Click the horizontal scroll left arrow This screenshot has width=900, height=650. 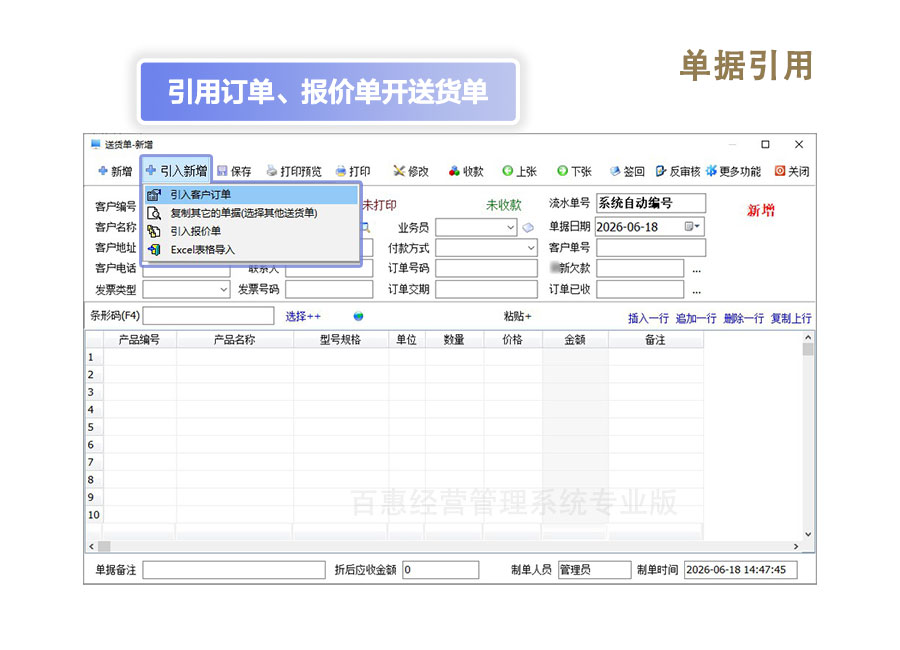[x=91, y=547]
